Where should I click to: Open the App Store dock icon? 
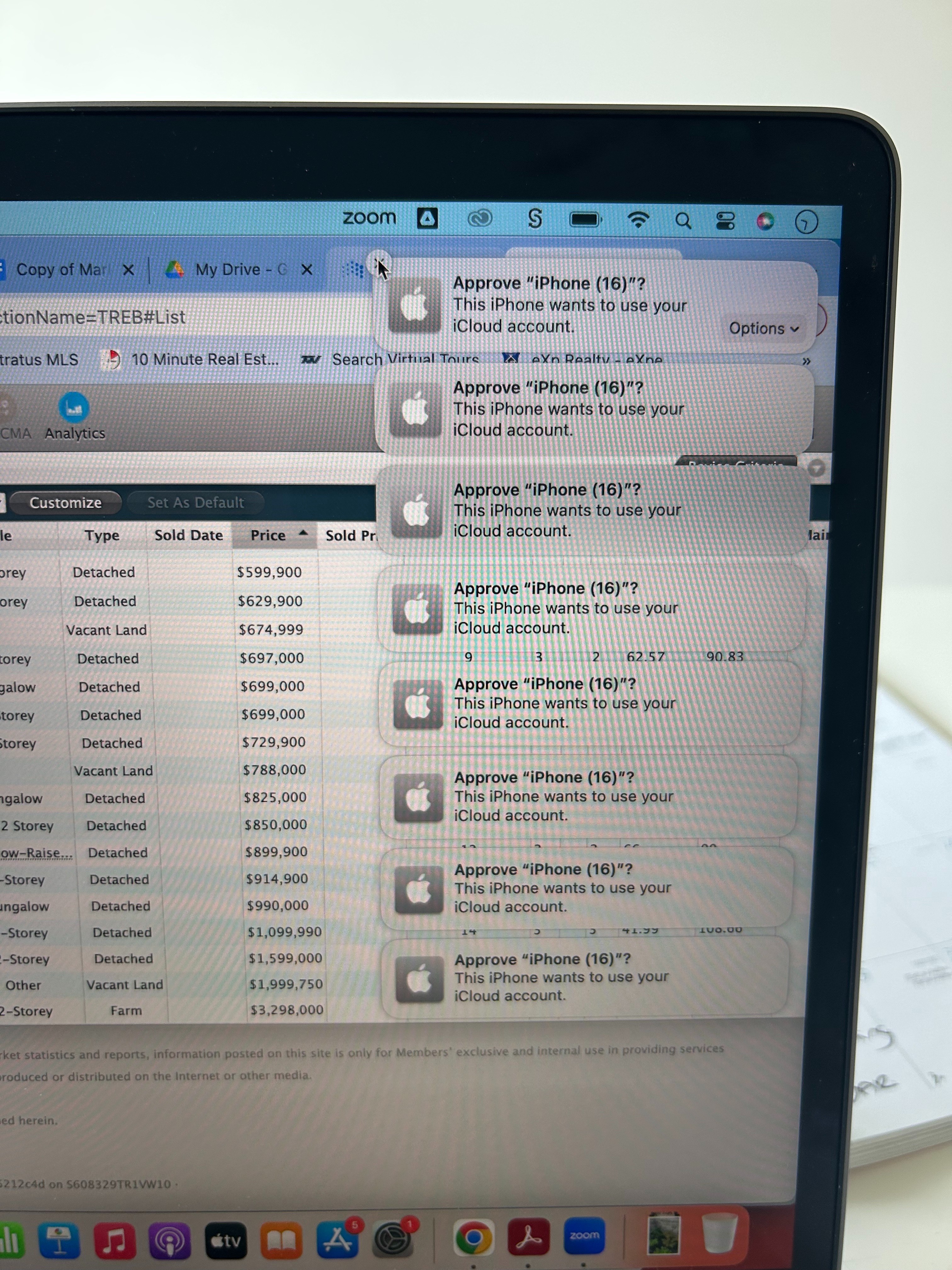coord(338,1240)
